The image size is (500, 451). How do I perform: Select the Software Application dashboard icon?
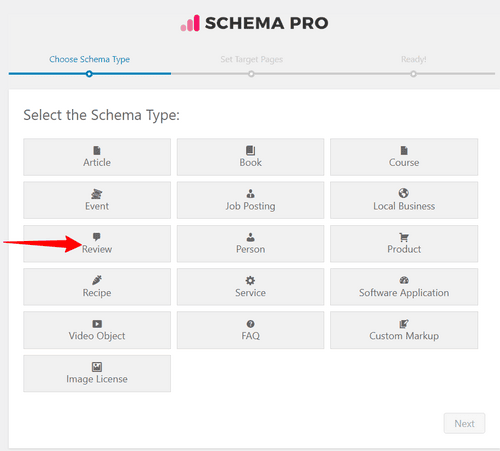[404, 280]
